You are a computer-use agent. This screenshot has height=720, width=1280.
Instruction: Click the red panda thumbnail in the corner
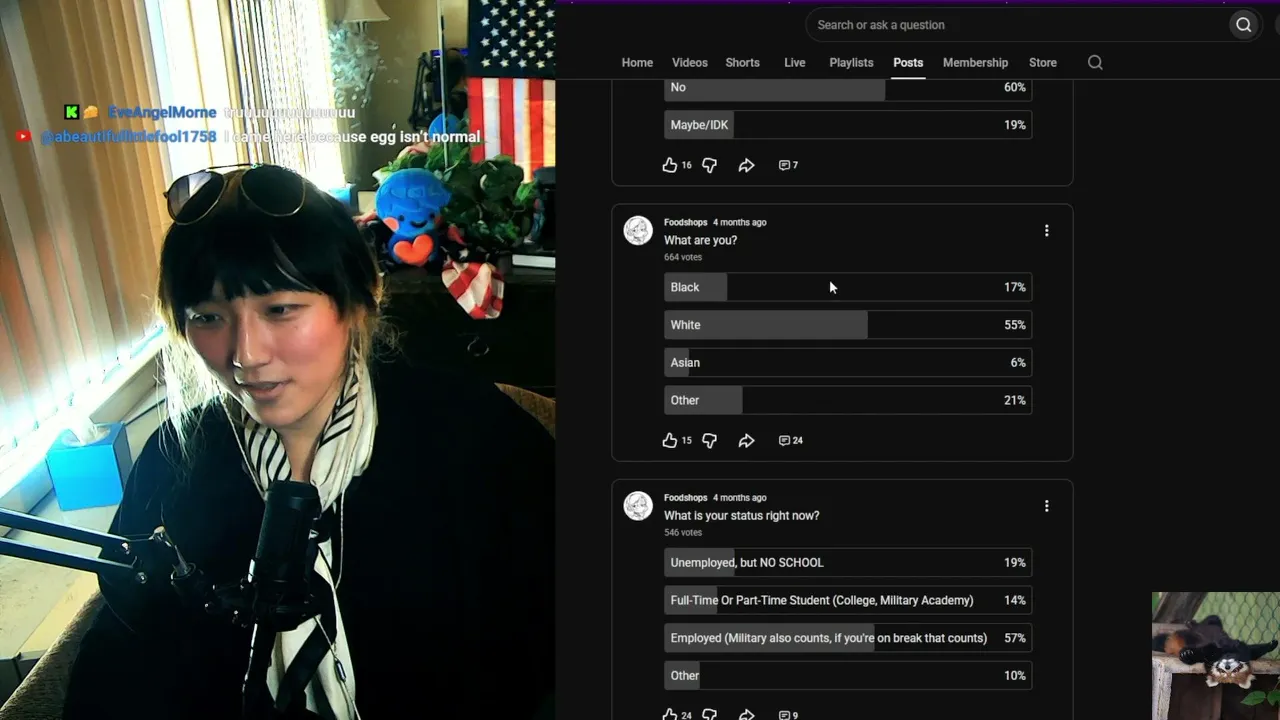pyautogui.click(x=1216, y=656)
